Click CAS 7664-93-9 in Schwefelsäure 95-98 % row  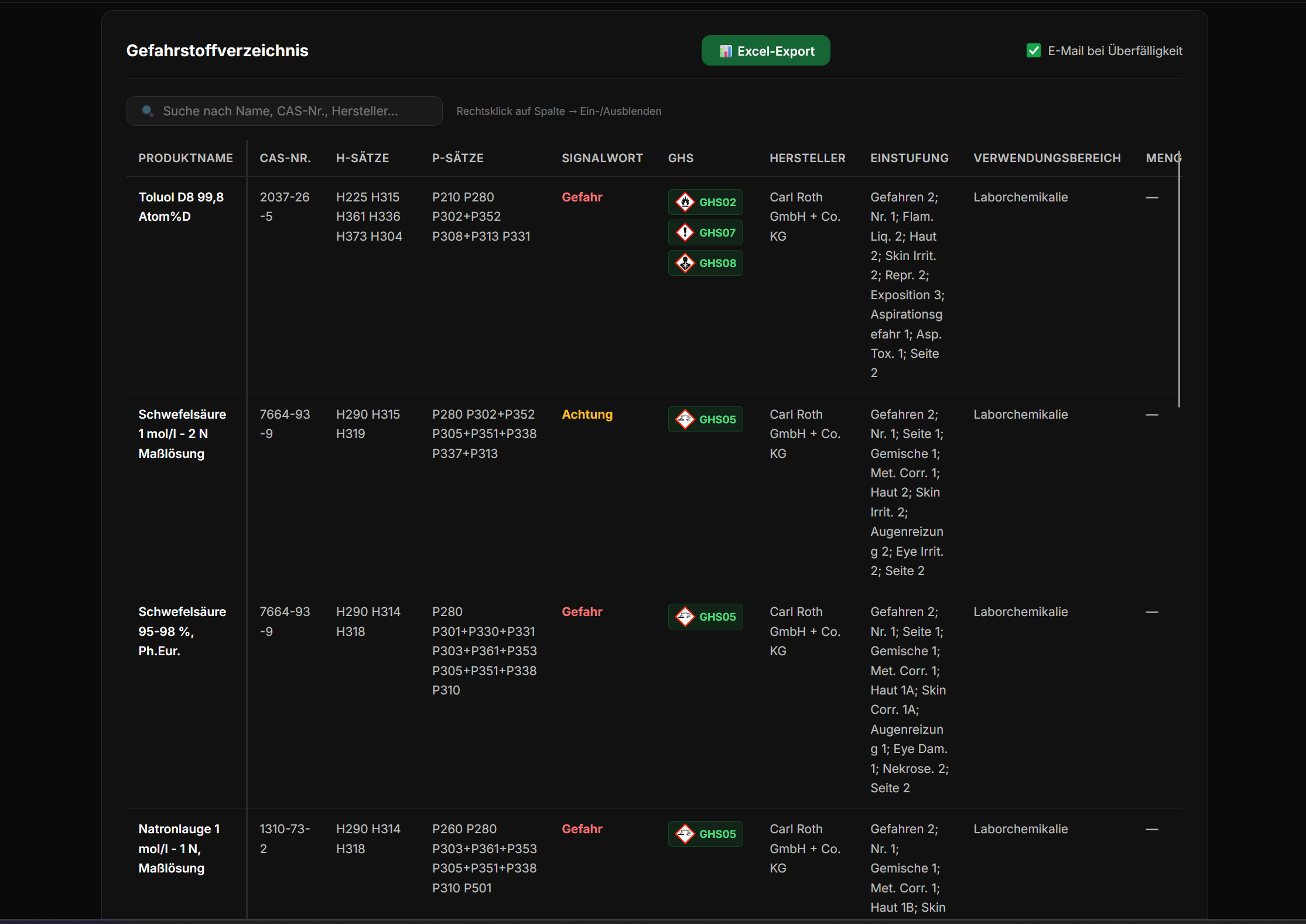285,621
